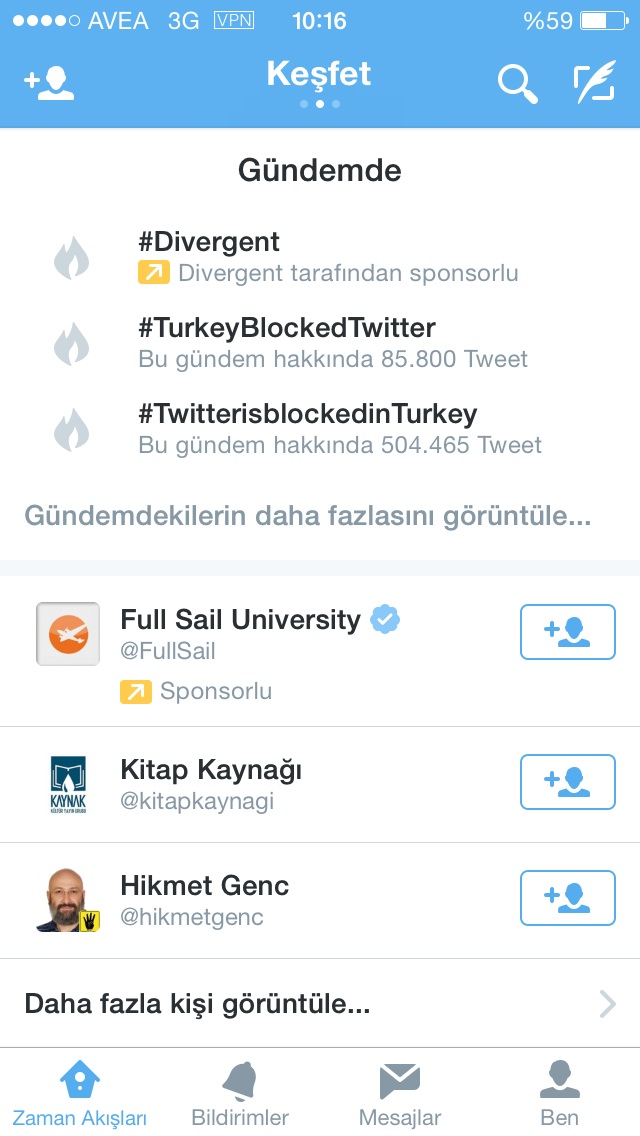Image resolution: width=640 pixels, height=1136 pixels.
Task: Open the #TurkeyBlockedTwitter trend
Action: point(287,328)
